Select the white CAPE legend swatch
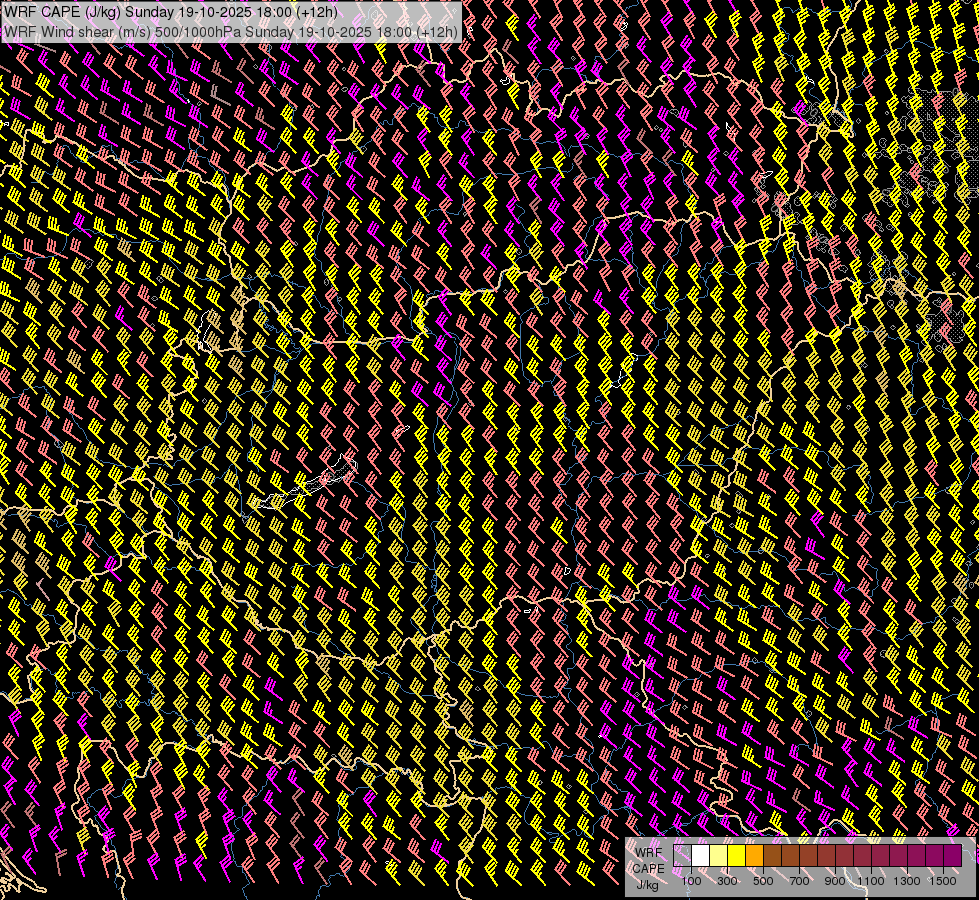The height and width of the screenshot is (900, 979). pyautogui.click(x=701, y=856)
